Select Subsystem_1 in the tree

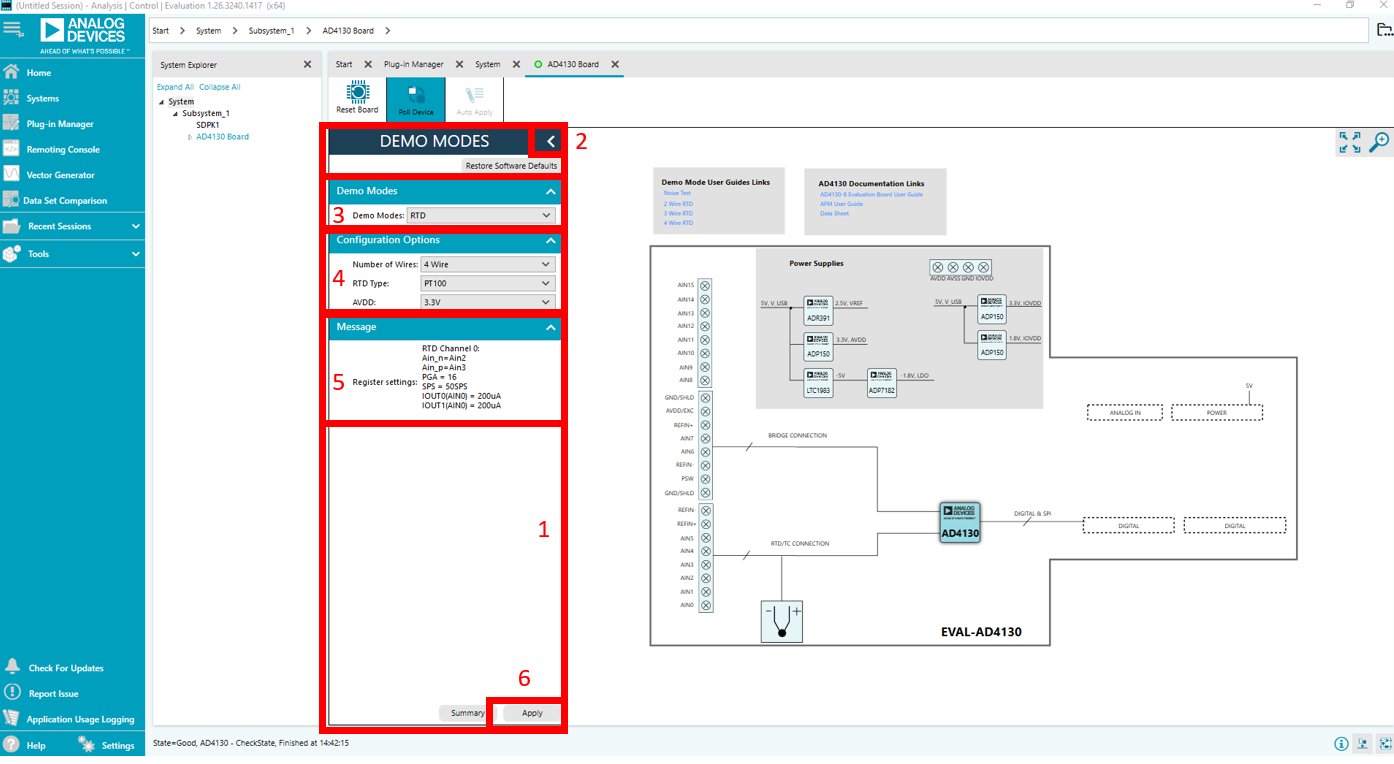[206, 113]
